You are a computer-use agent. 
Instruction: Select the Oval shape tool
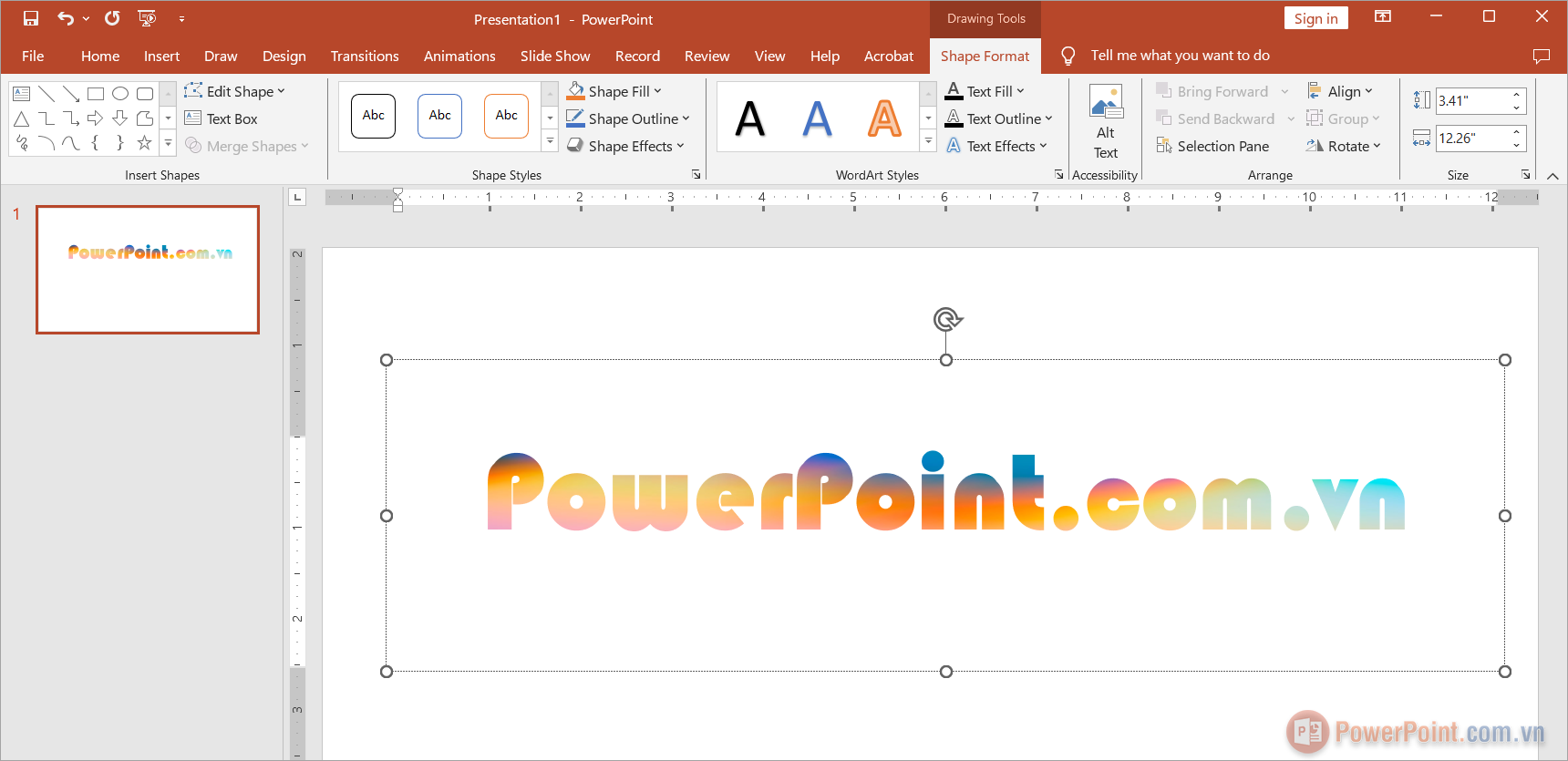tap(120, 93)
